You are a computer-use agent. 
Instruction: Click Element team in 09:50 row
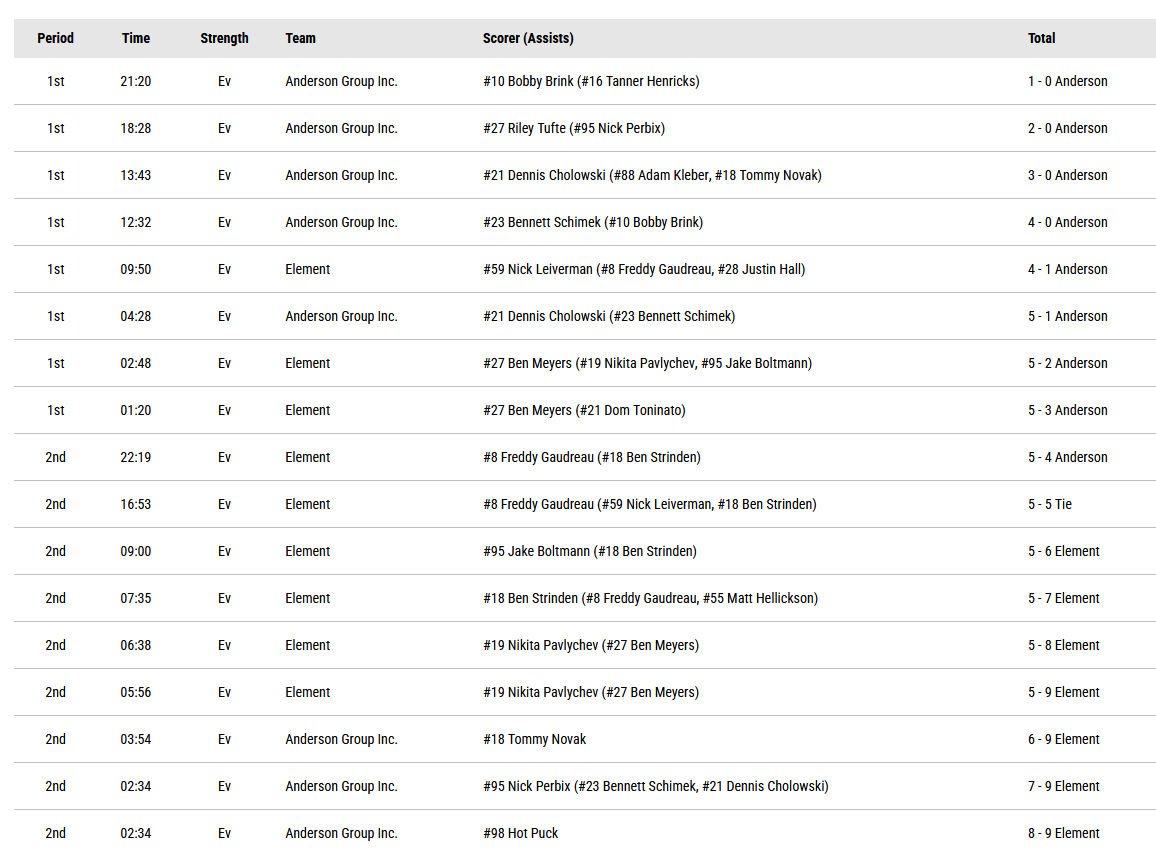[307, 269]
